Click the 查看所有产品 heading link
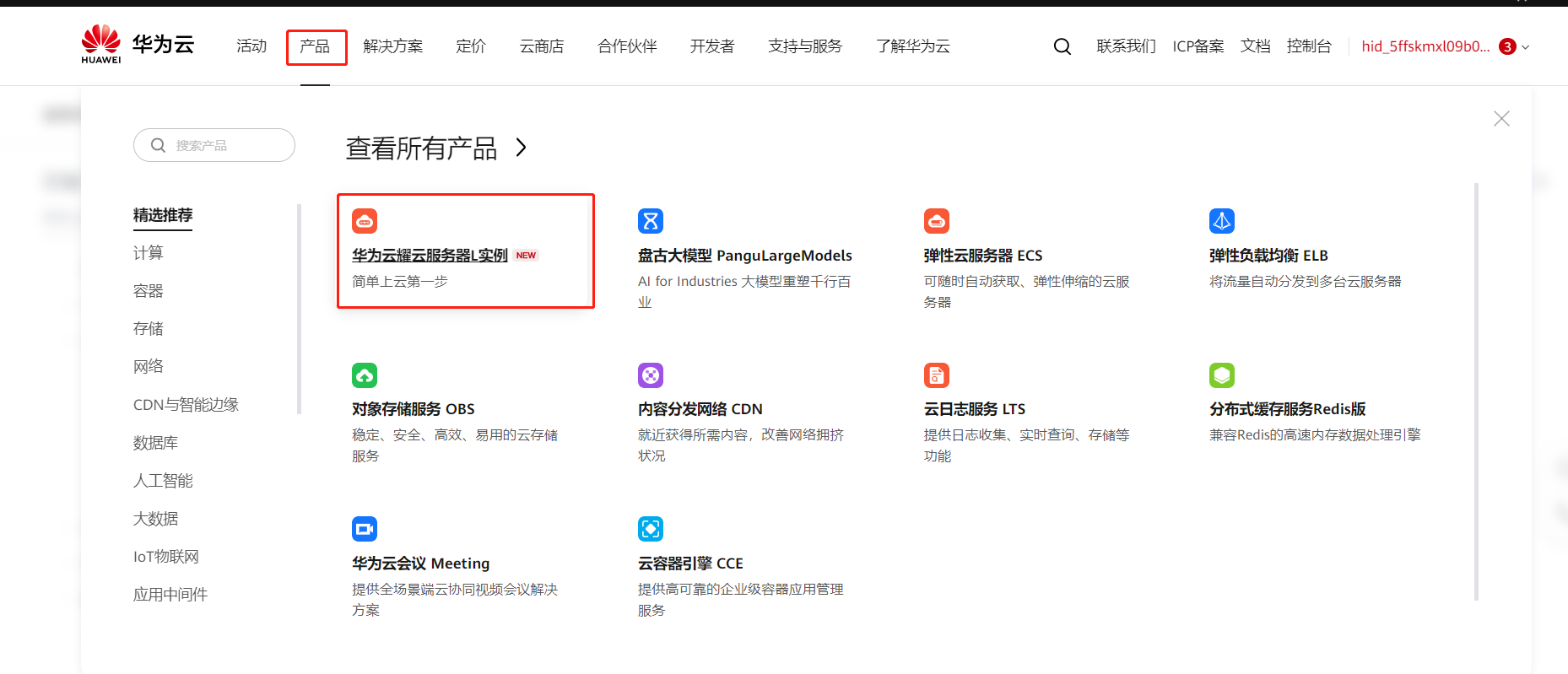 (421, 148)
